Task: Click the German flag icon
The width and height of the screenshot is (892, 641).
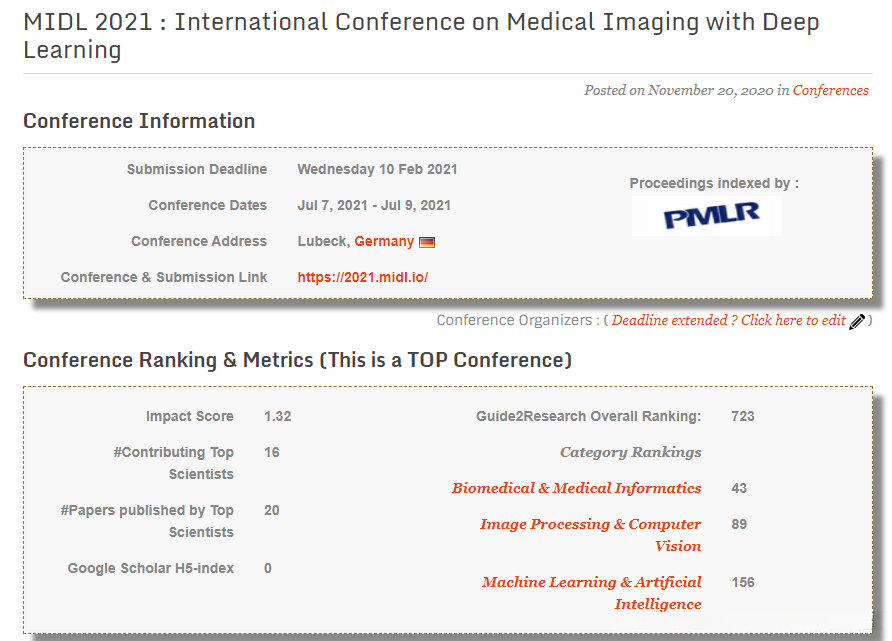Action: (x=427, y=242)
